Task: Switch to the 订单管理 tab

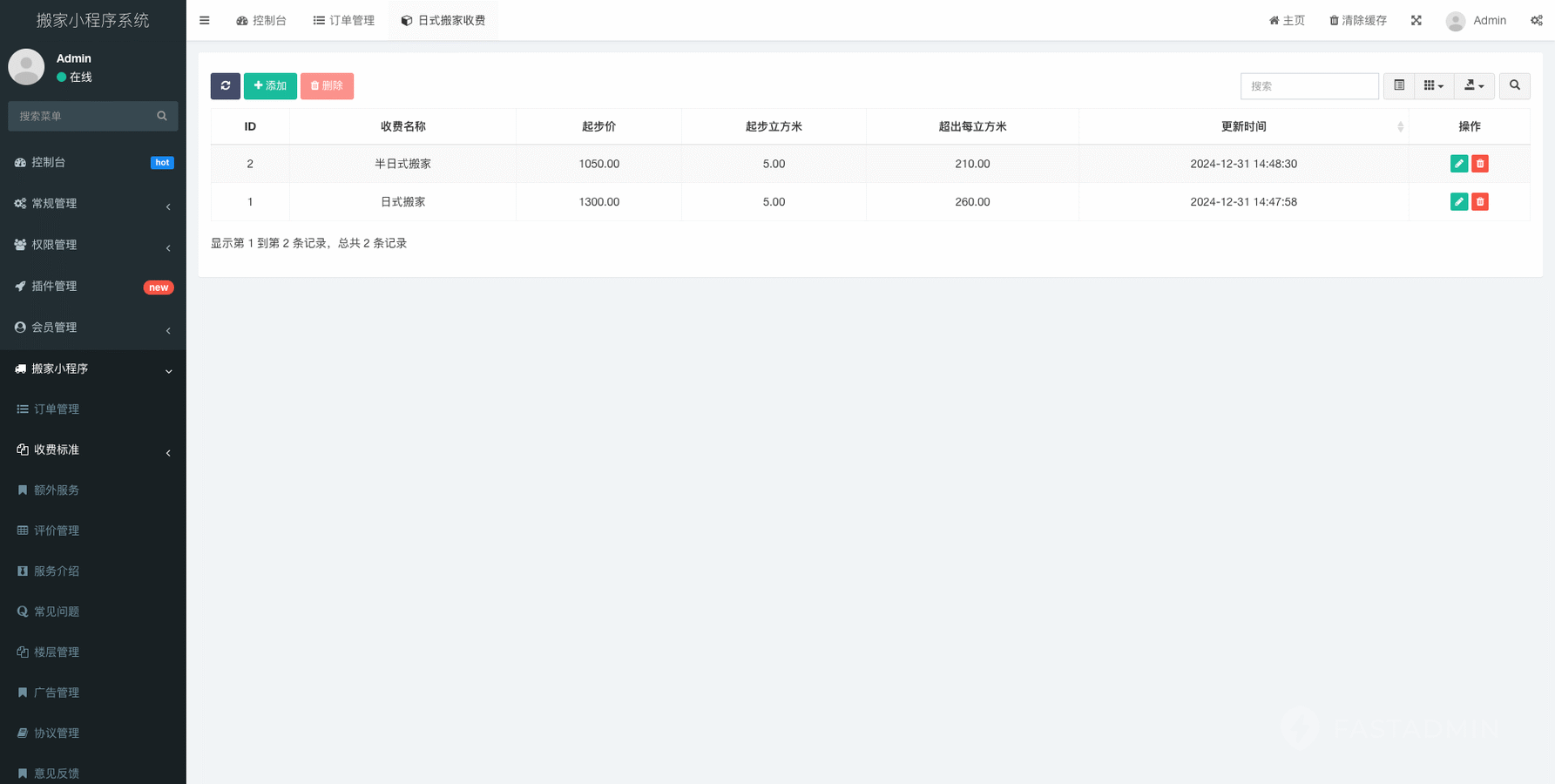Action: tap(344, 20)
